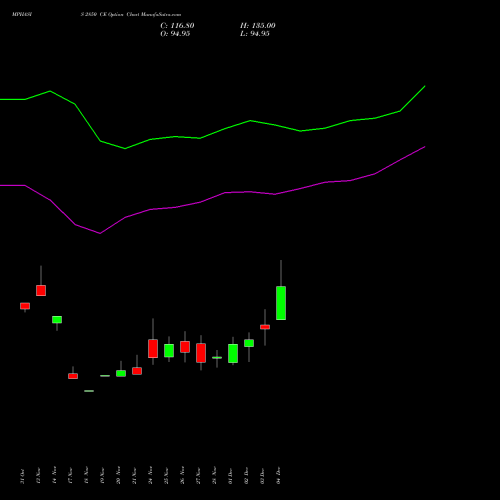Click the open price value O: 94.95
This screenshot has height=500, width=500.
[x=175, y=34]
